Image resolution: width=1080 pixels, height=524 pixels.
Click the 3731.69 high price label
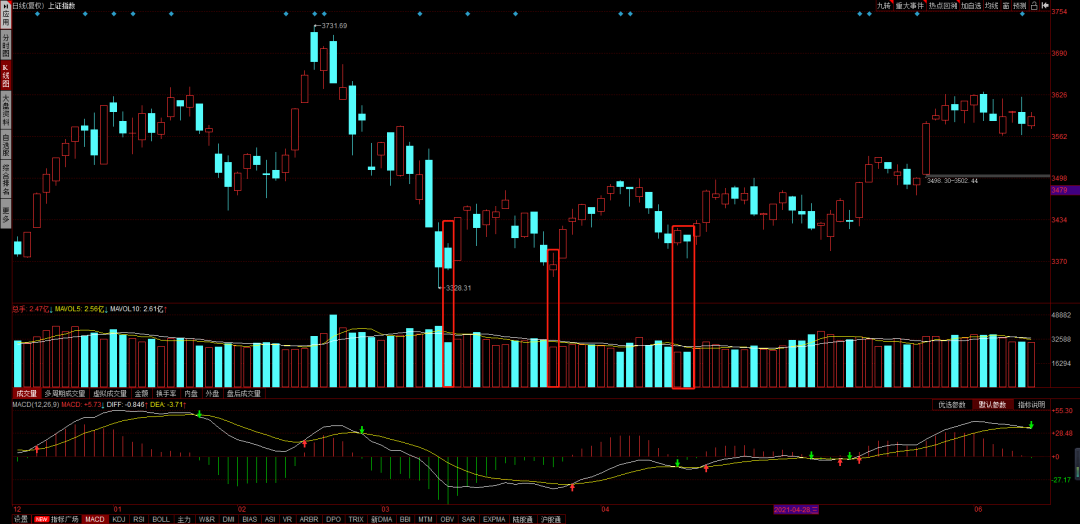(334, 26)
